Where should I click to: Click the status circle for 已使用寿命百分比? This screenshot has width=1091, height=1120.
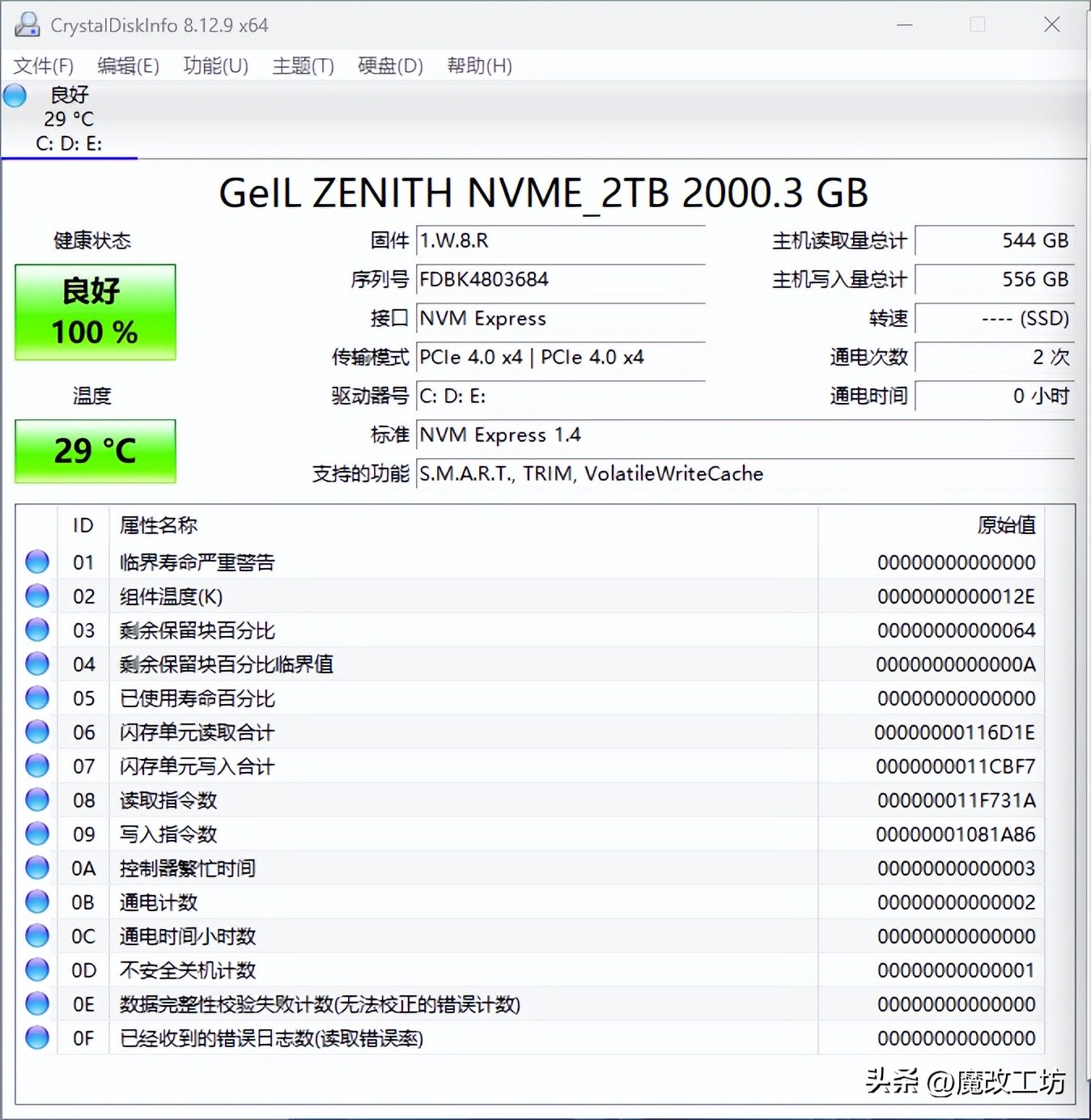[36, 698]
